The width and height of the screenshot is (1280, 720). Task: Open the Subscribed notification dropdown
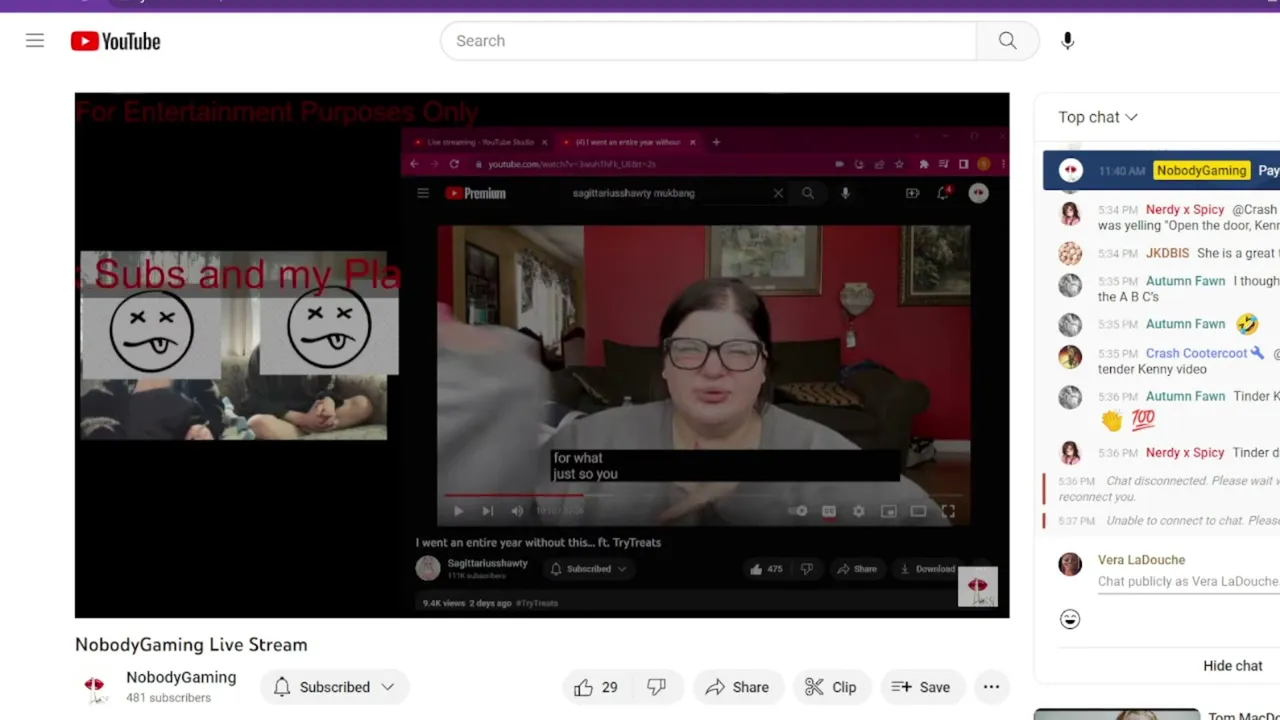(334, 687)
